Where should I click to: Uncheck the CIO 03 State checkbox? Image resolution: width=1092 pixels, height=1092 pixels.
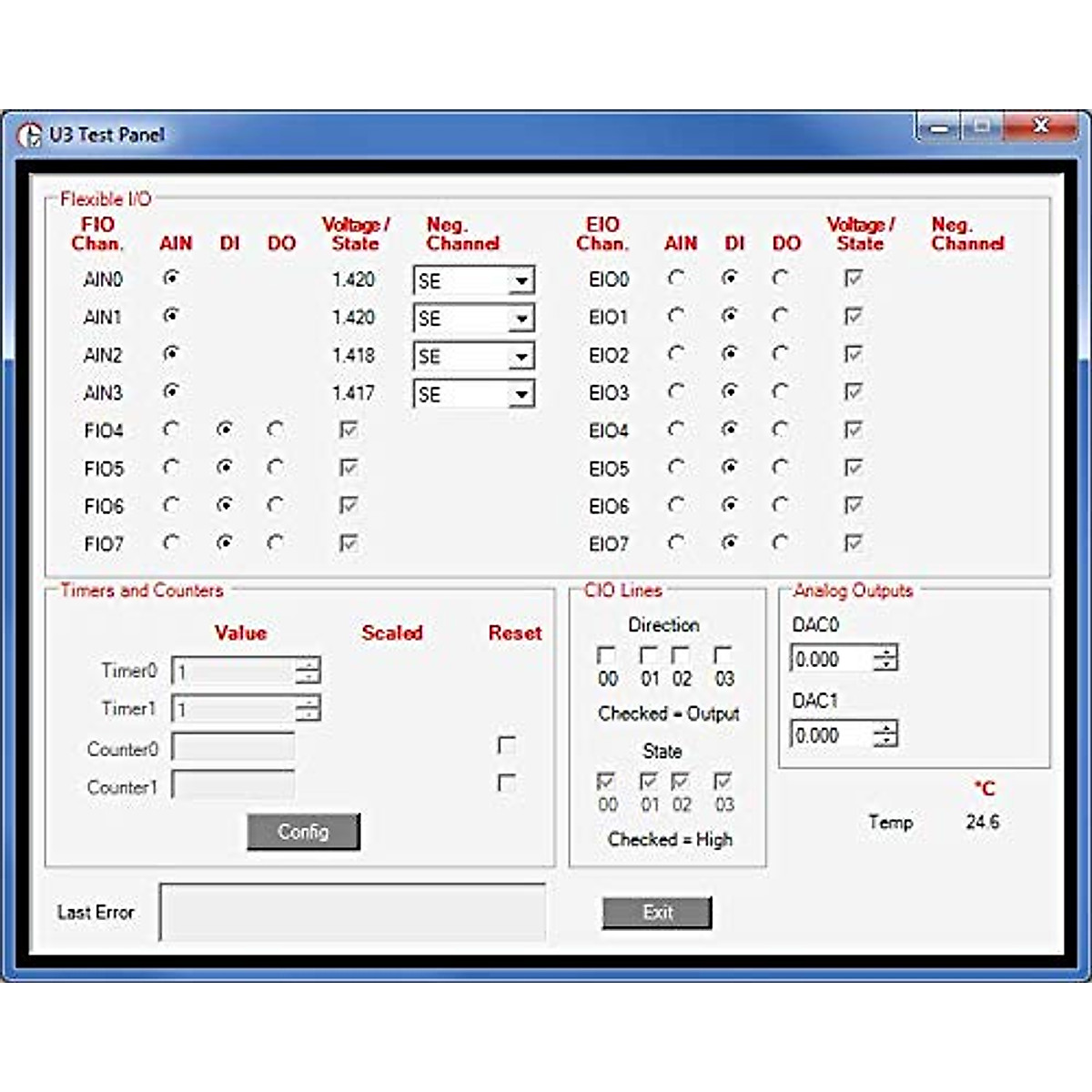pyautogui.click(x=723, y=781)
